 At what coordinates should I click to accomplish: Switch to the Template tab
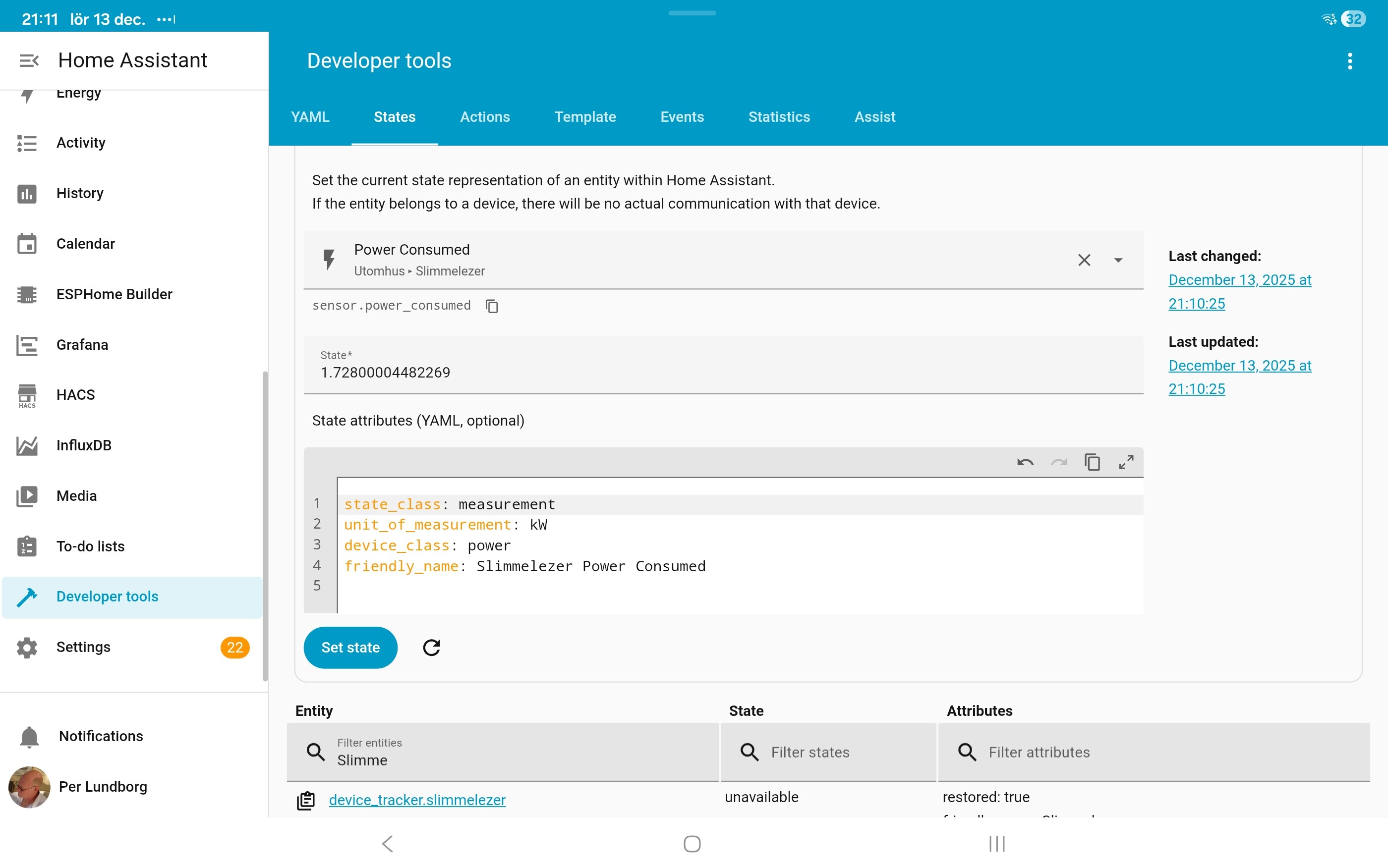584,117
